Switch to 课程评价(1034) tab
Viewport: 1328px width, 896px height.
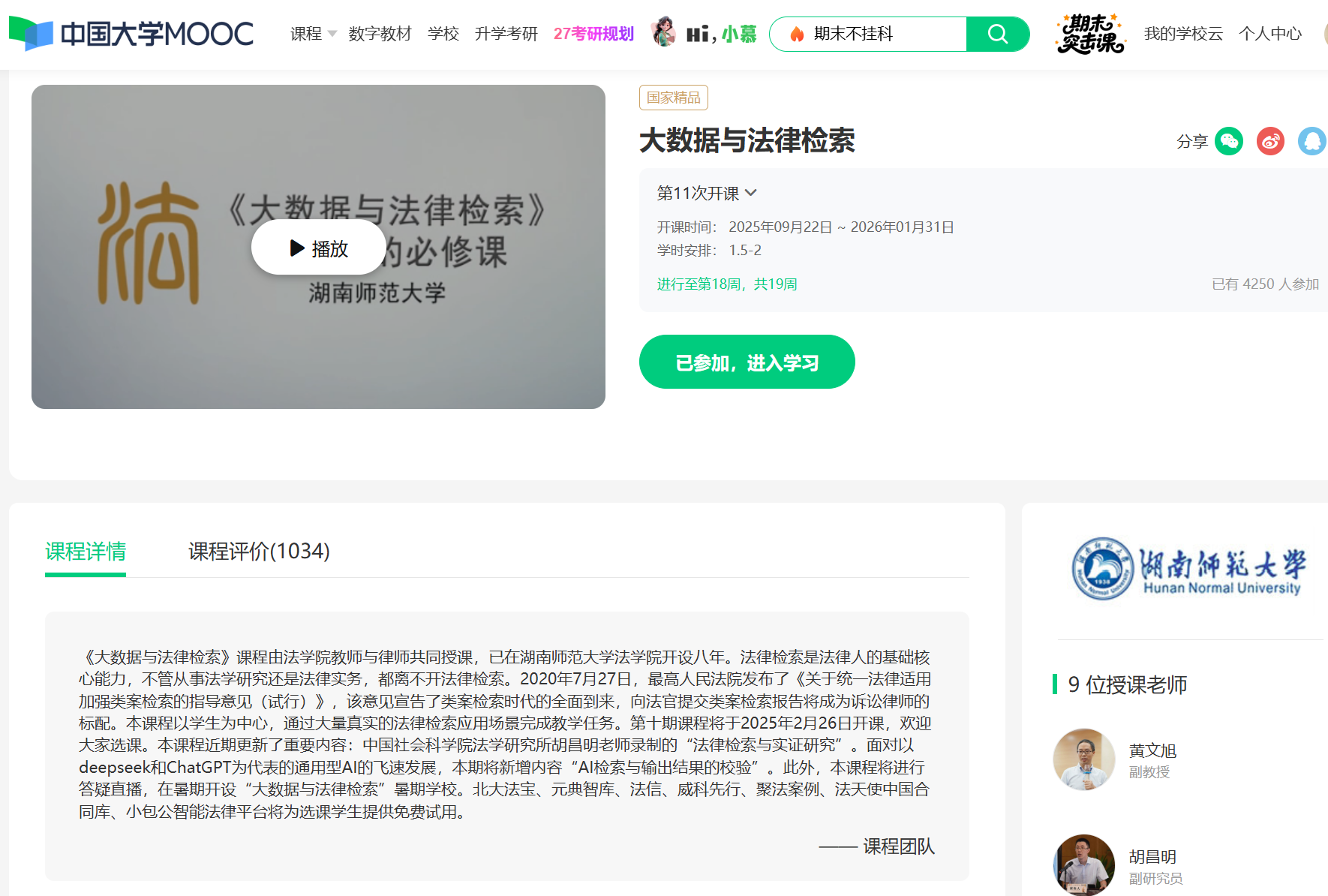[259, 552]
